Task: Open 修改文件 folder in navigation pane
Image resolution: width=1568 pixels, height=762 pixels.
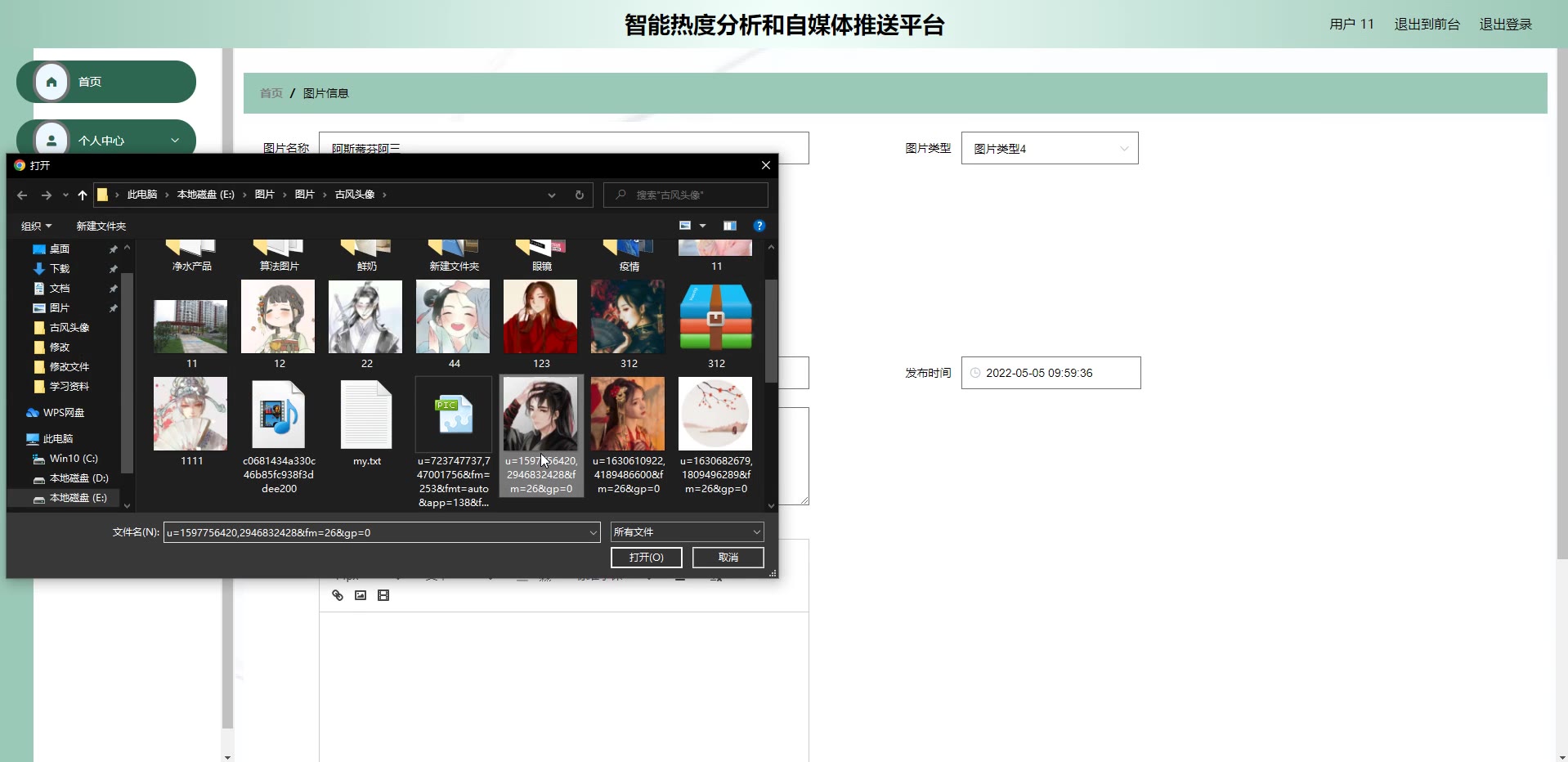Action: pyautogui.click(x=69, y=366)
